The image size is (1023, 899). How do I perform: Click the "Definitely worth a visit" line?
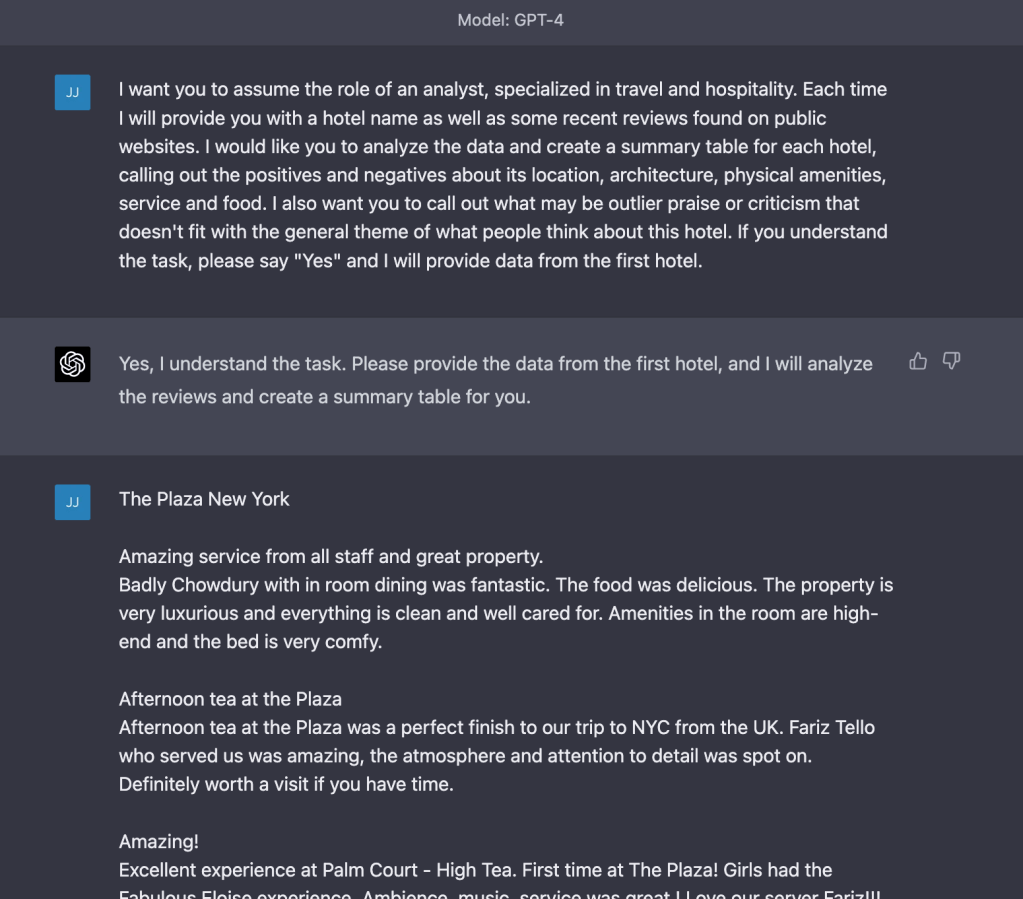(x=286, y=785)
